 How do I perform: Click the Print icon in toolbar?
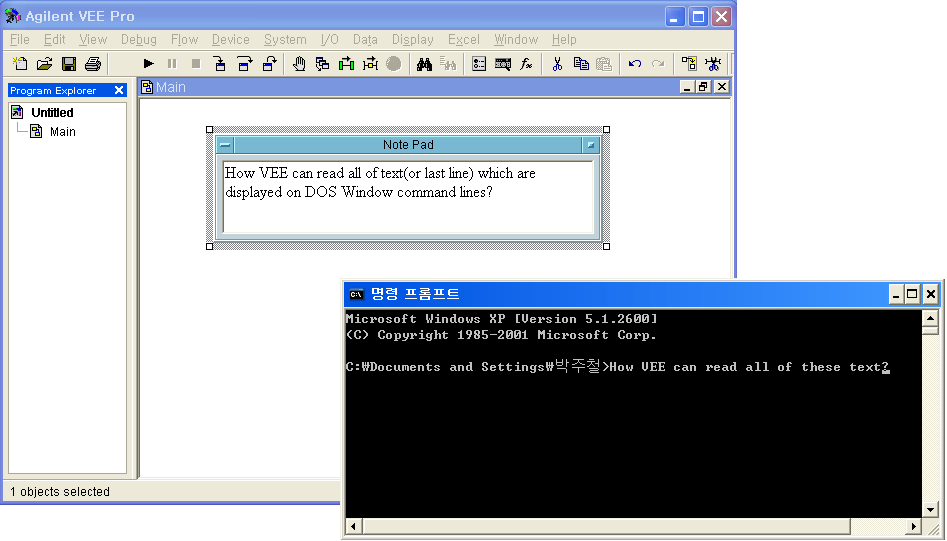point(93,64)
